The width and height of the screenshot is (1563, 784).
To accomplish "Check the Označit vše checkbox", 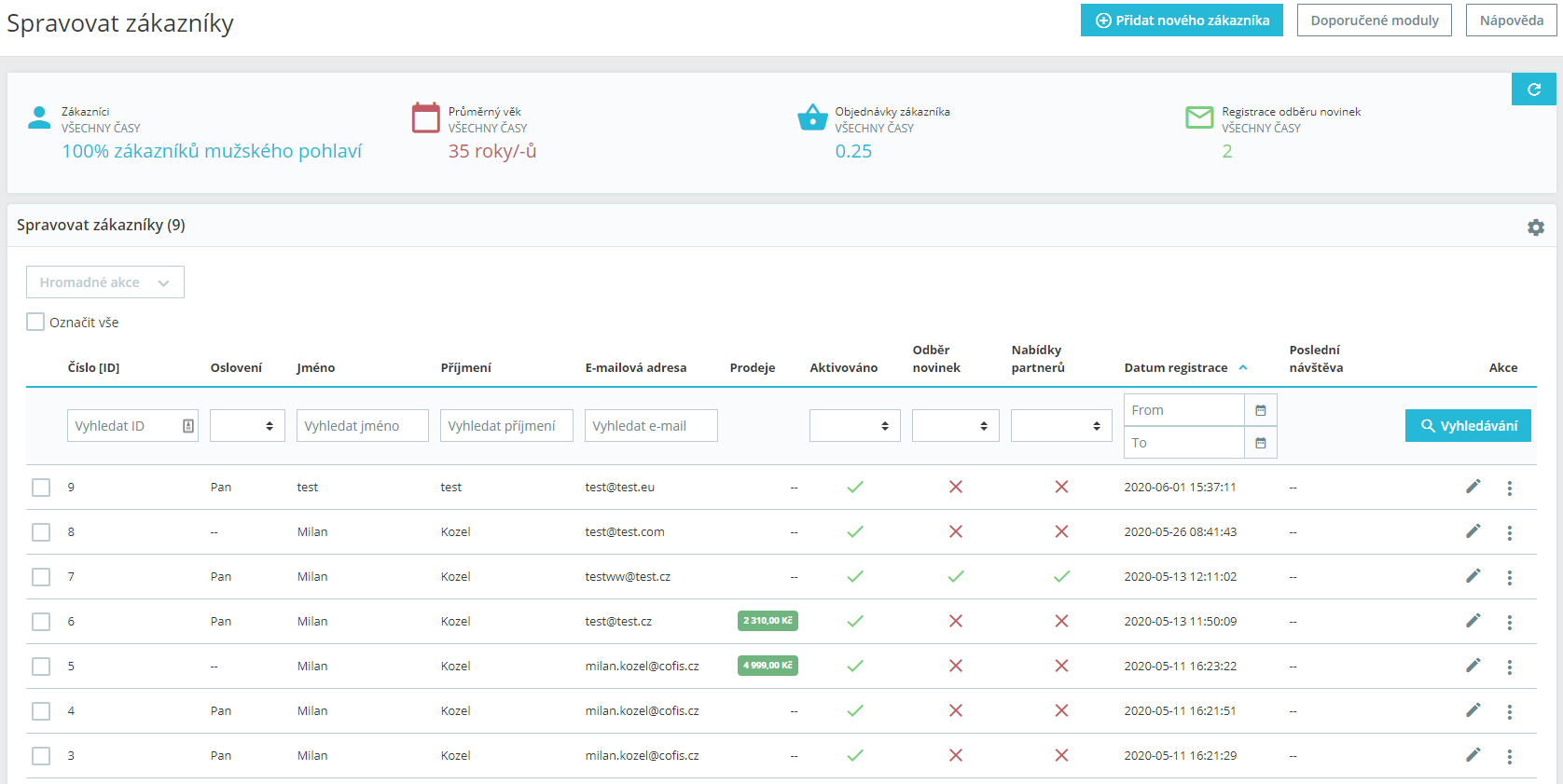I will 35,322.
